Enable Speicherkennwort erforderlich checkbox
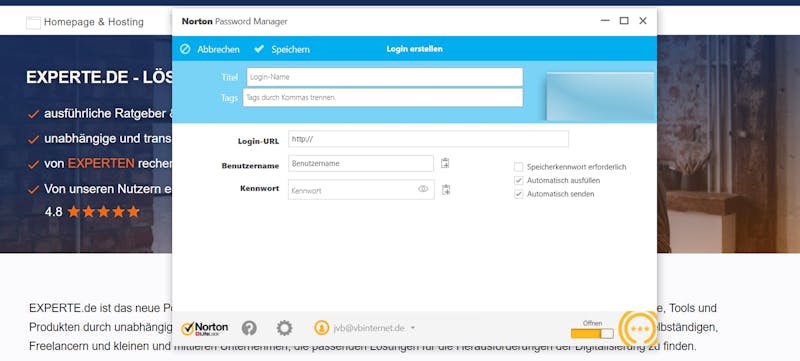 click(x=518, y=167)
